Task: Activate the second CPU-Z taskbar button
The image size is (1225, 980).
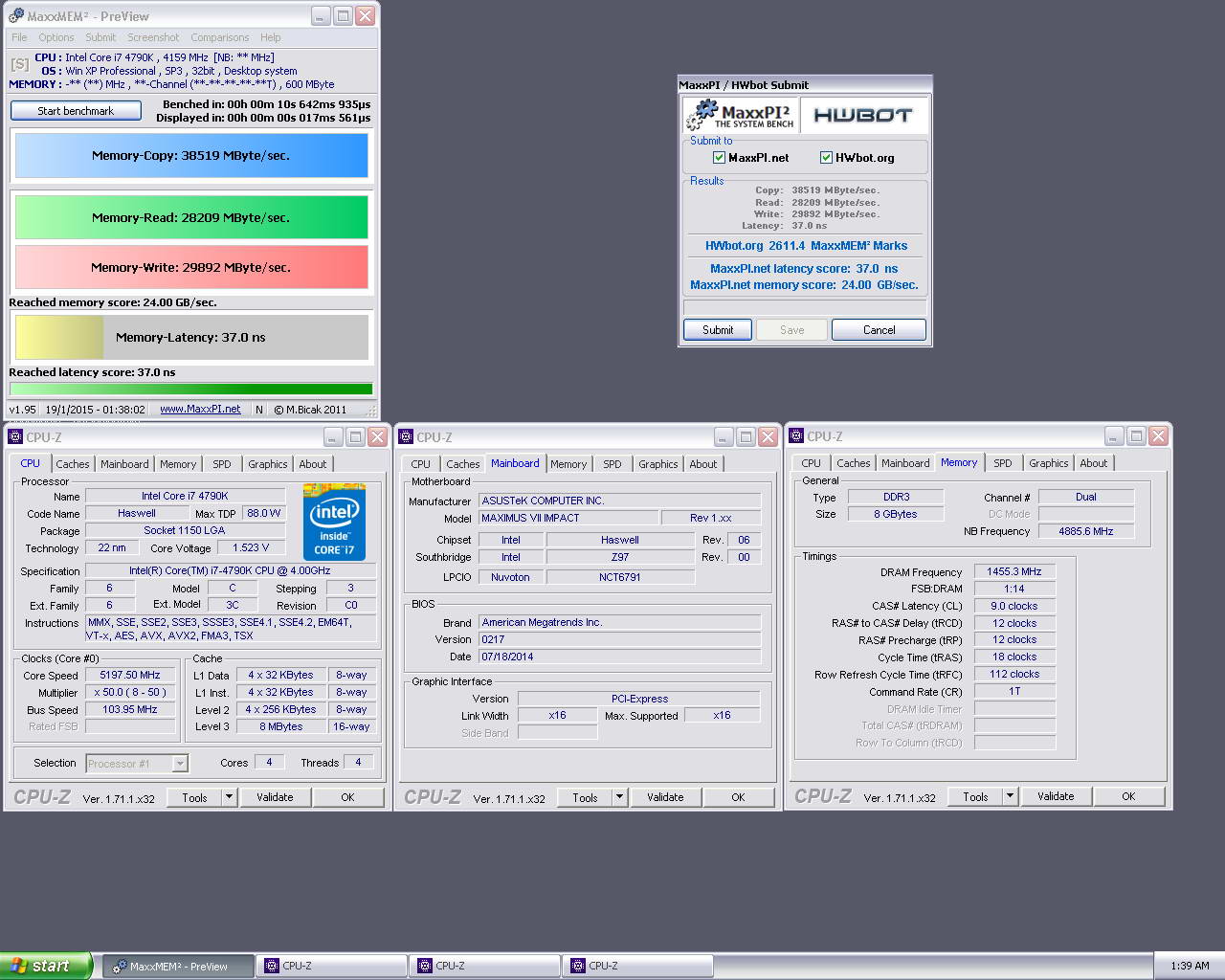Action: 485,966
